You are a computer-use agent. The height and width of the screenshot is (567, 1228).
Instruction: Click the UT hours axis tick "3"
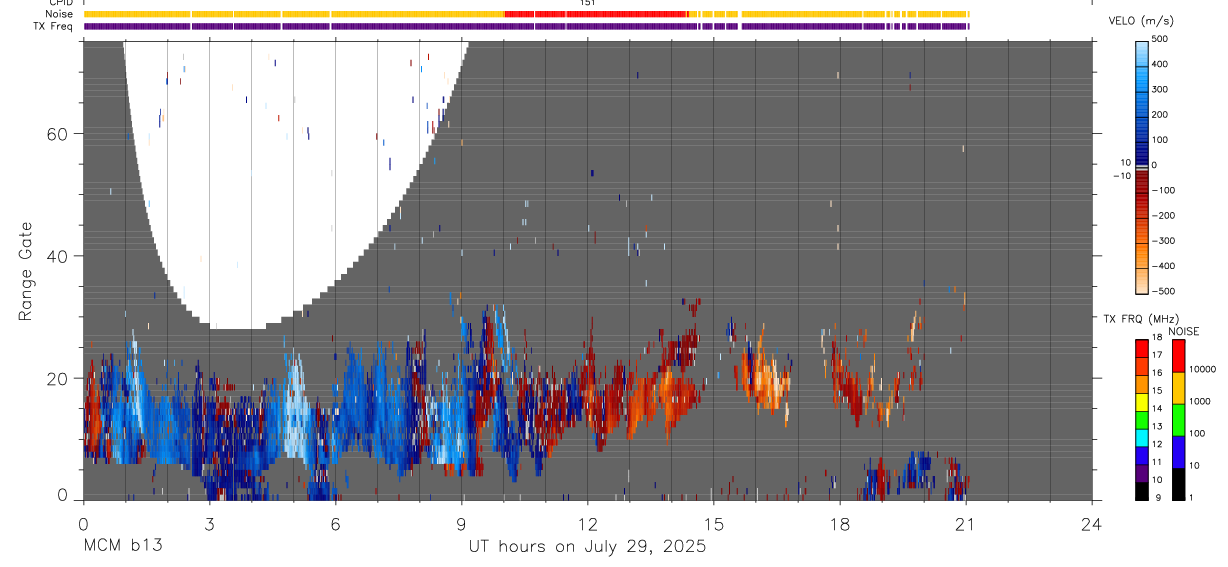[209, 524]
